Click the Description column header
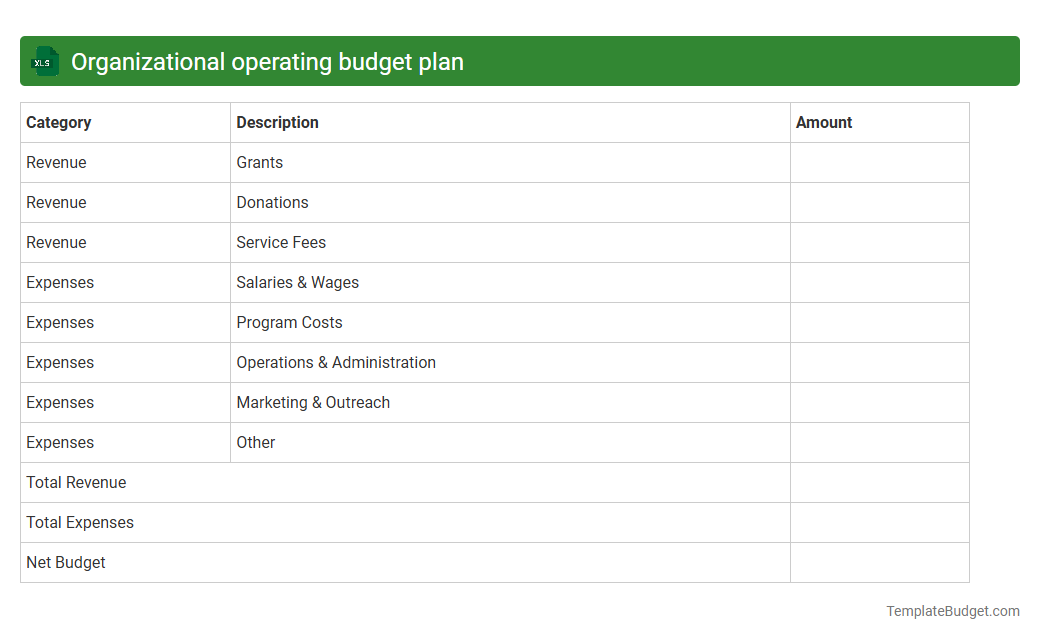Image resolution: width=1040 pixels, height=640 pixels. click(x=277, y=122)
